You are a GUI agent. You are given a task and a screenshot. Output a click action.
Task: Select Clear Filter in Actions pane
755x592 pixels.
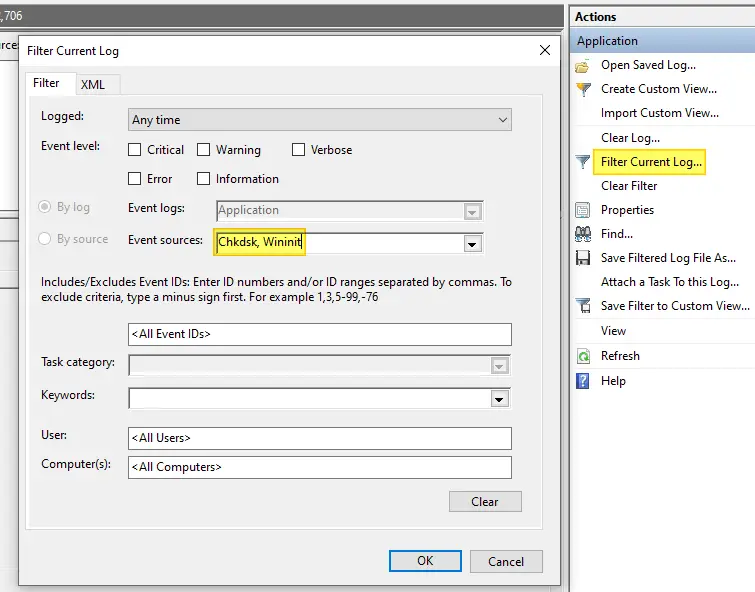[629, 186]
